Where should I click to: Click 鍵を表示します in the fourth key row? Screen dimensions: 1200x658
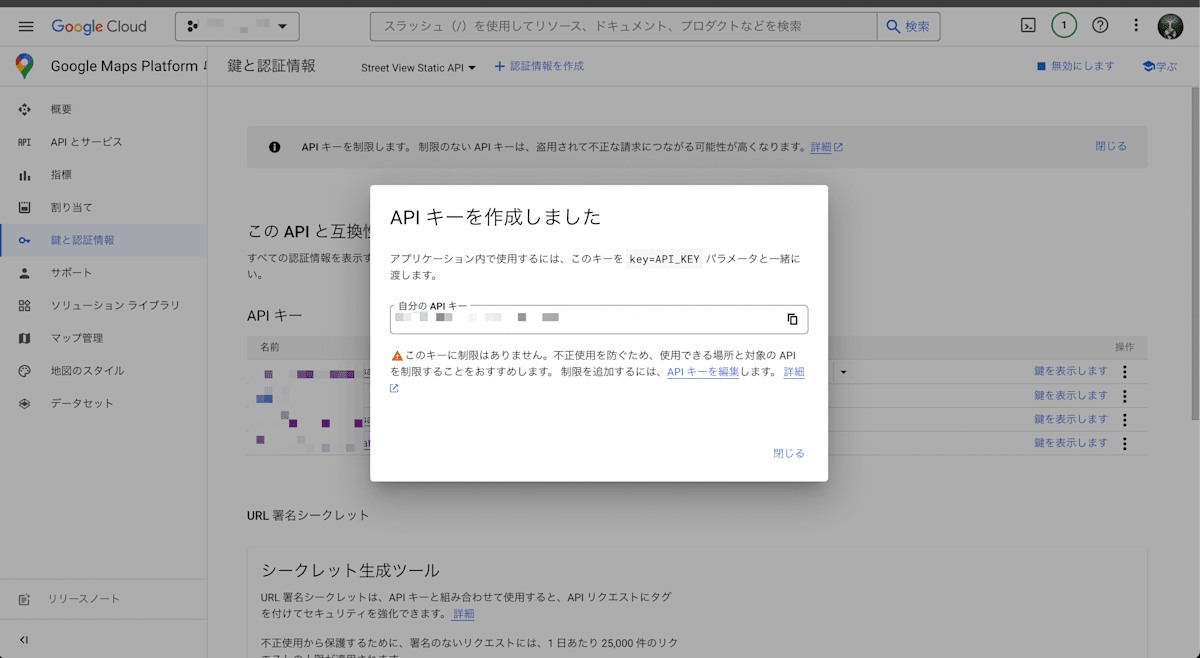point(1071,443)
